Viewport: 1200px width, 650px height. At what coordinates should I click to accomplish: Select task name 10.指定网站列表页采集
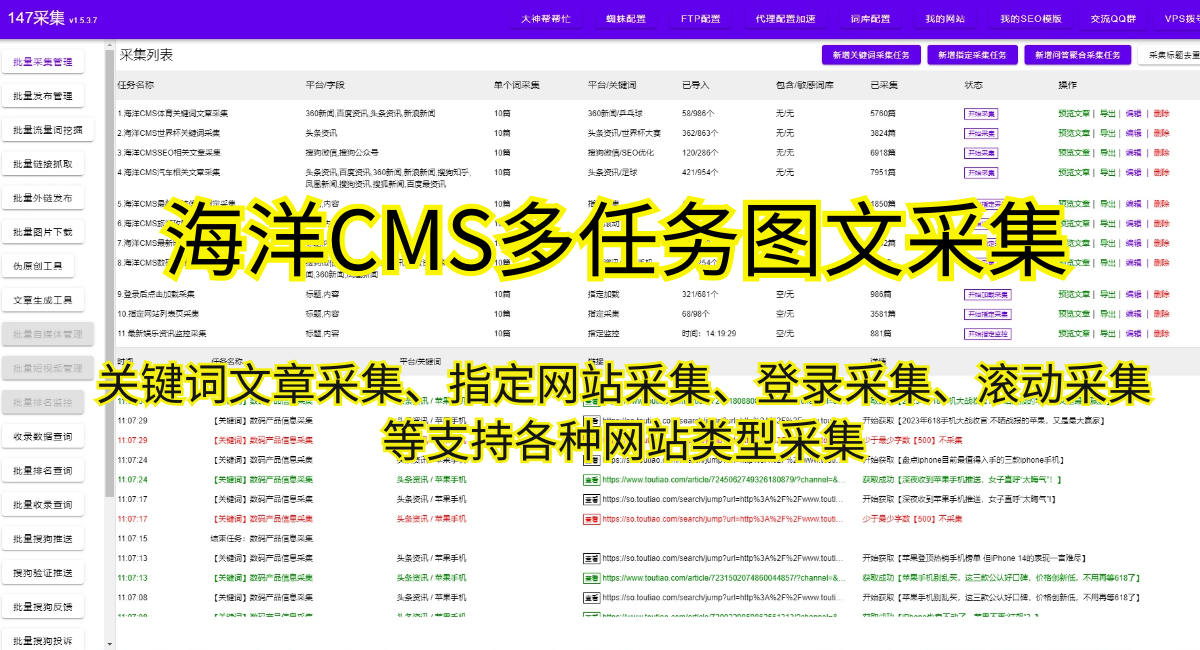[x=158, y=313]
